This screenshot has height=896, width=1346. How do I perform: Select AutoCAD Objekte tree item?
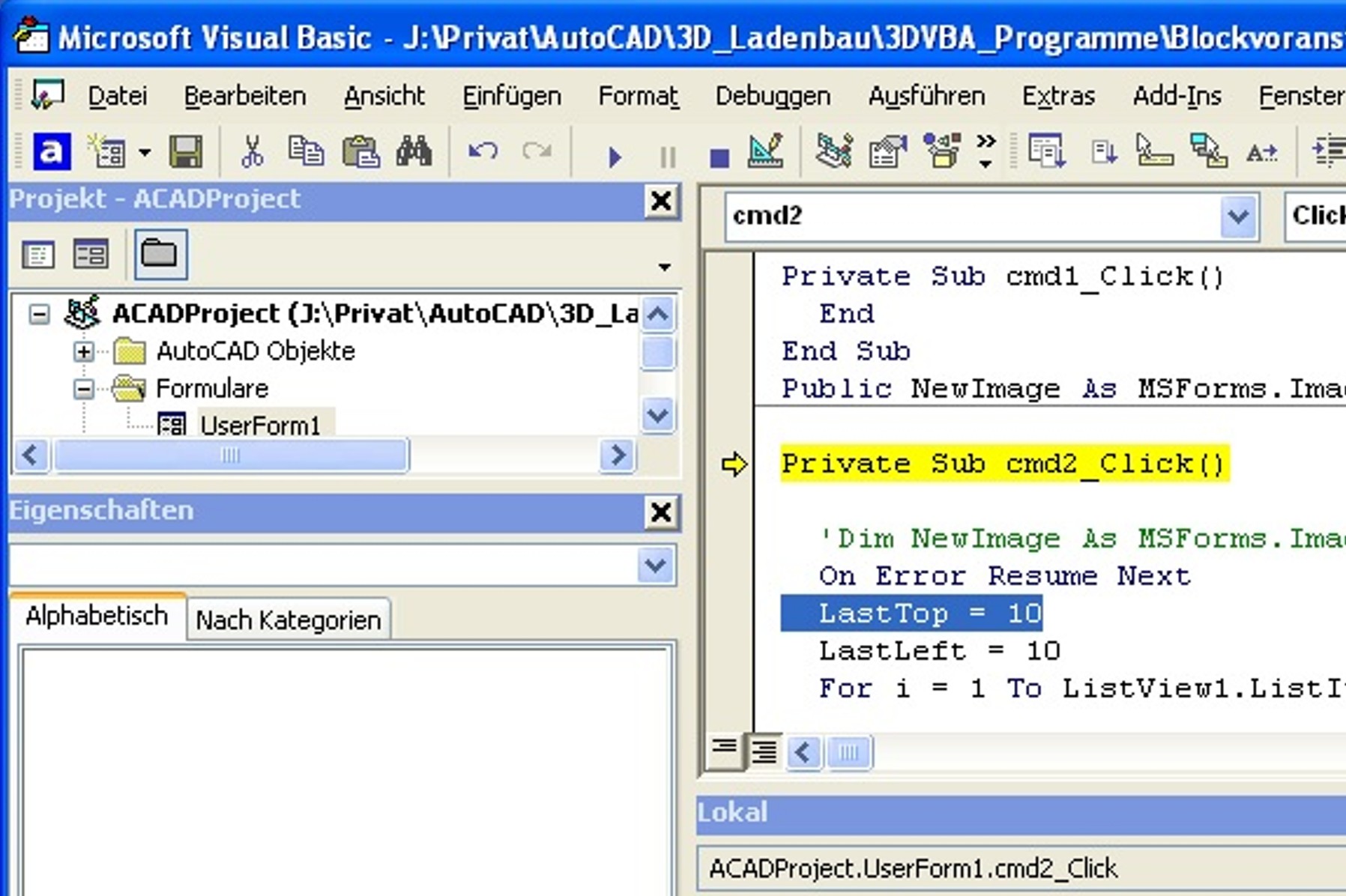256,351
